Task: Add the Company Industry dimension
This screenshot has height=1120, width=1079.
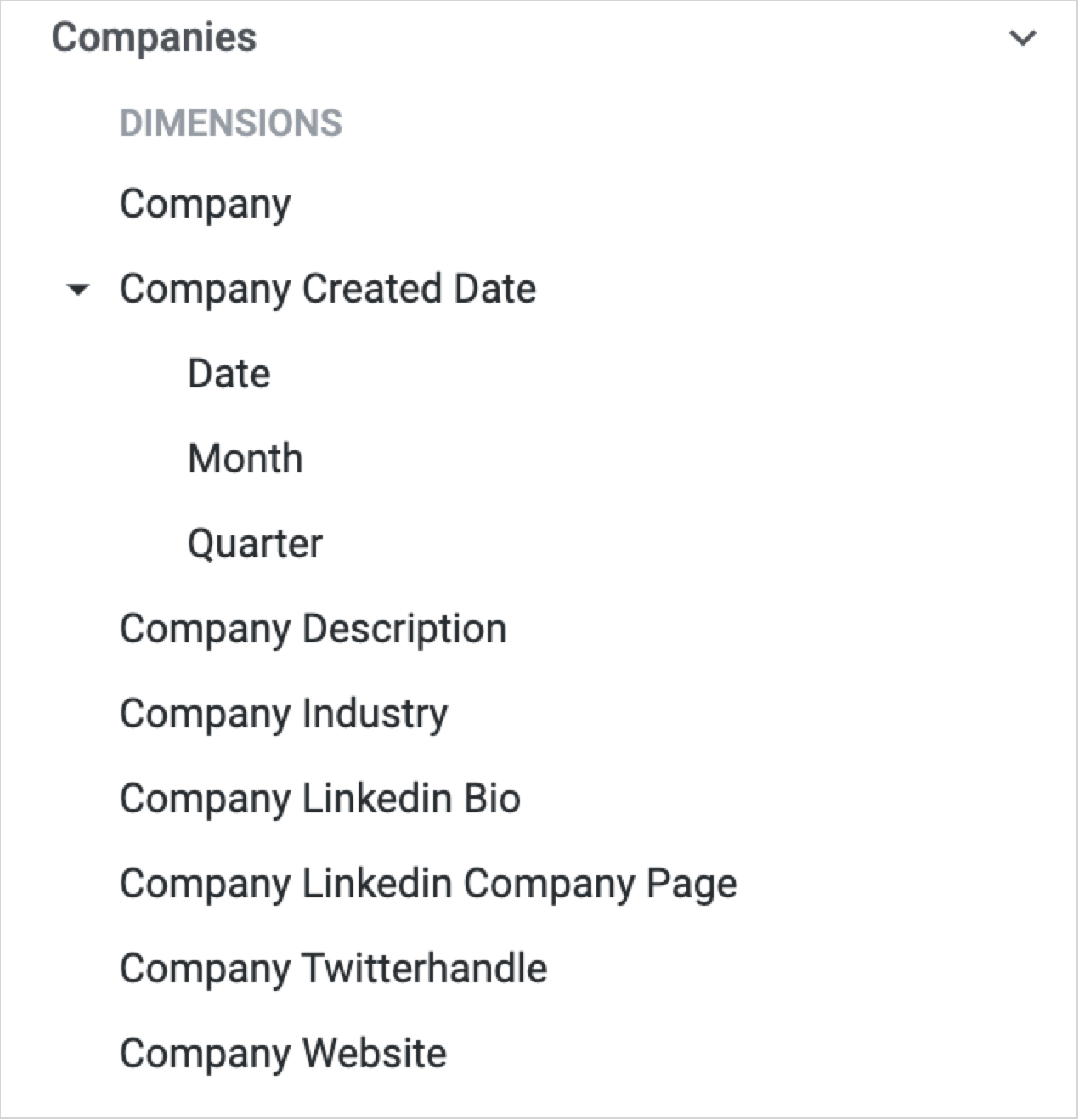Action: click(x=283, y=714)
